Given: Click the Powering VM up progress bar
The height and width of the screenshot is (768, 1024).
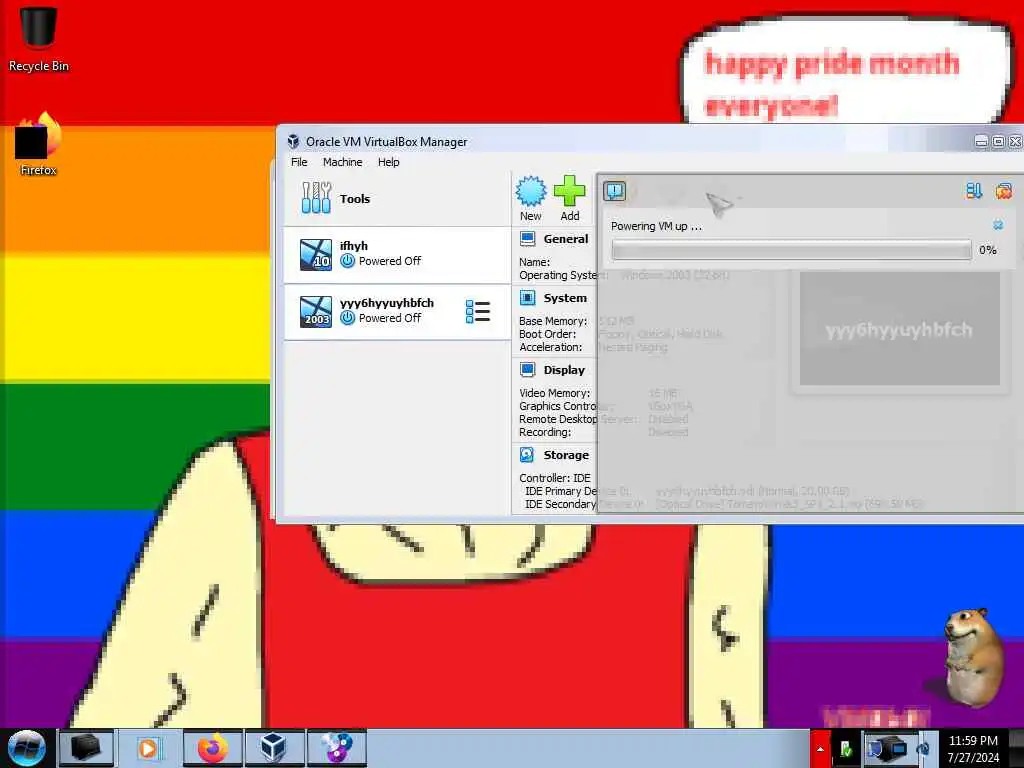Looking at the screenshot, I should pos(791,249).
